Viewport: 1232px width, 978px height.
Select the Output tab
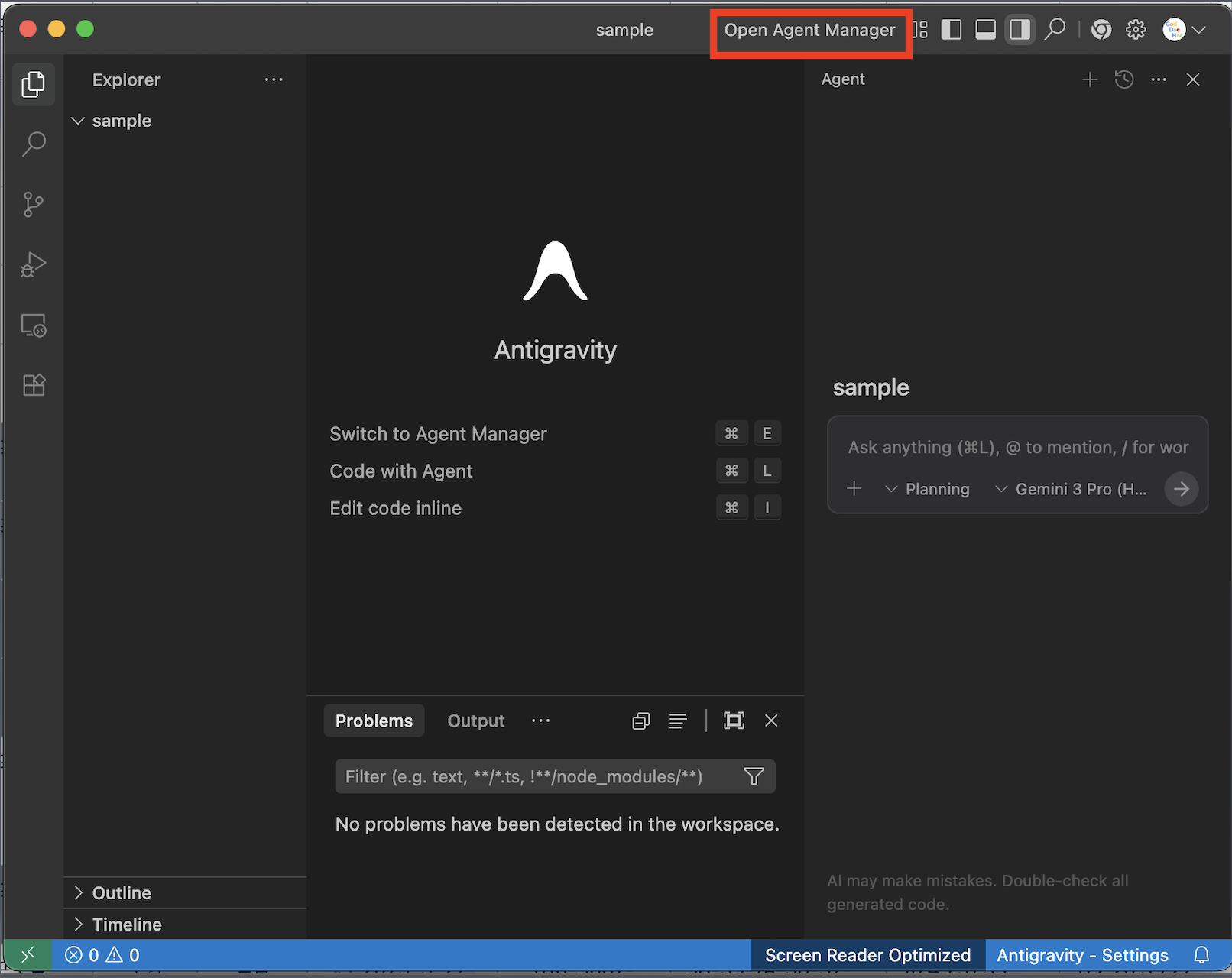[475, 721]
